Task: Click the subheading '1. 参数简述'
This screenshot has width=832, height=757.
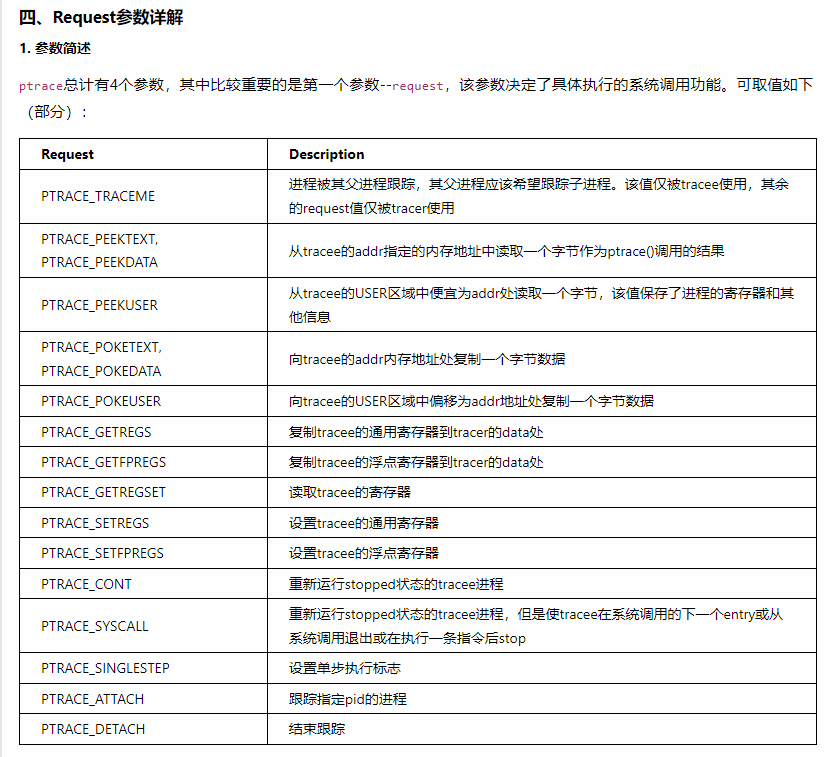Action: 55,48
